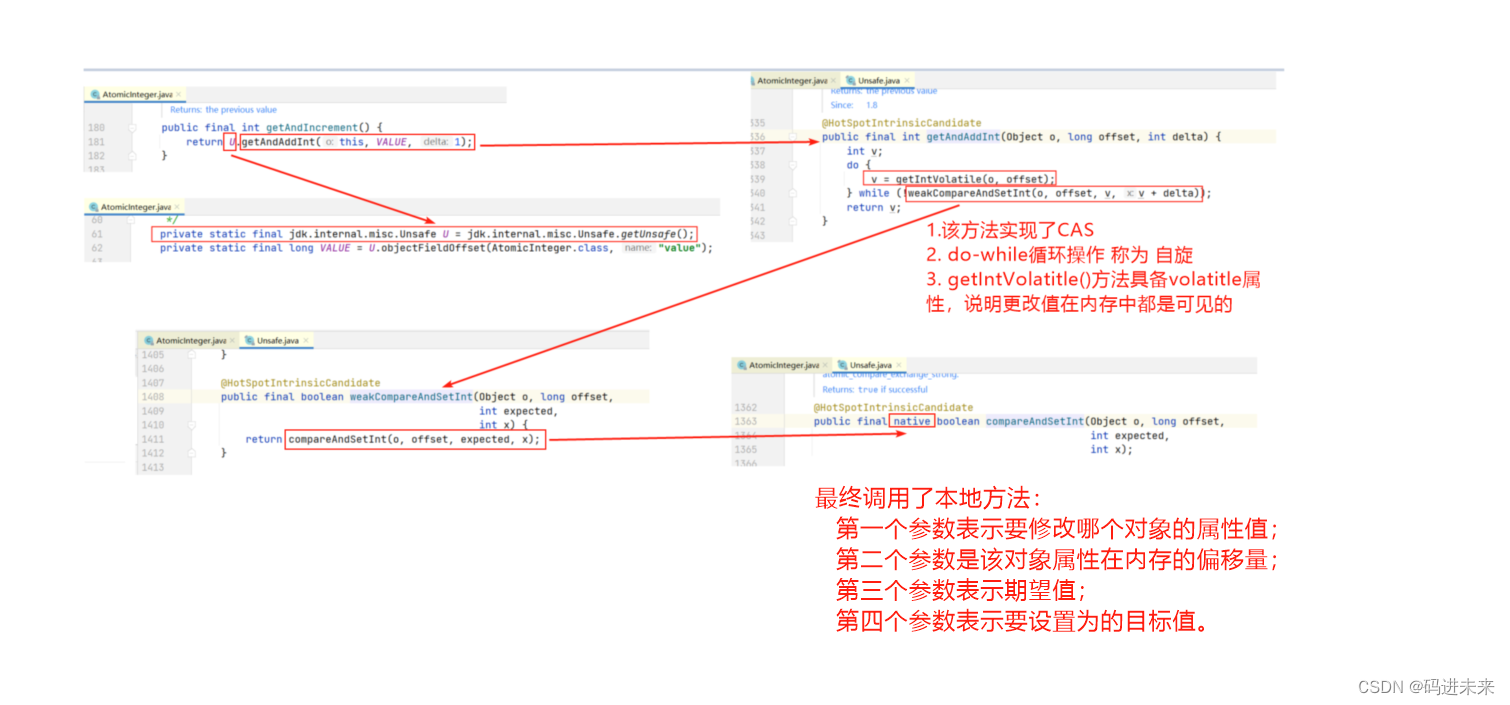
Task: Click getUnsafe() call on line 61
Action: click(654, 234)
